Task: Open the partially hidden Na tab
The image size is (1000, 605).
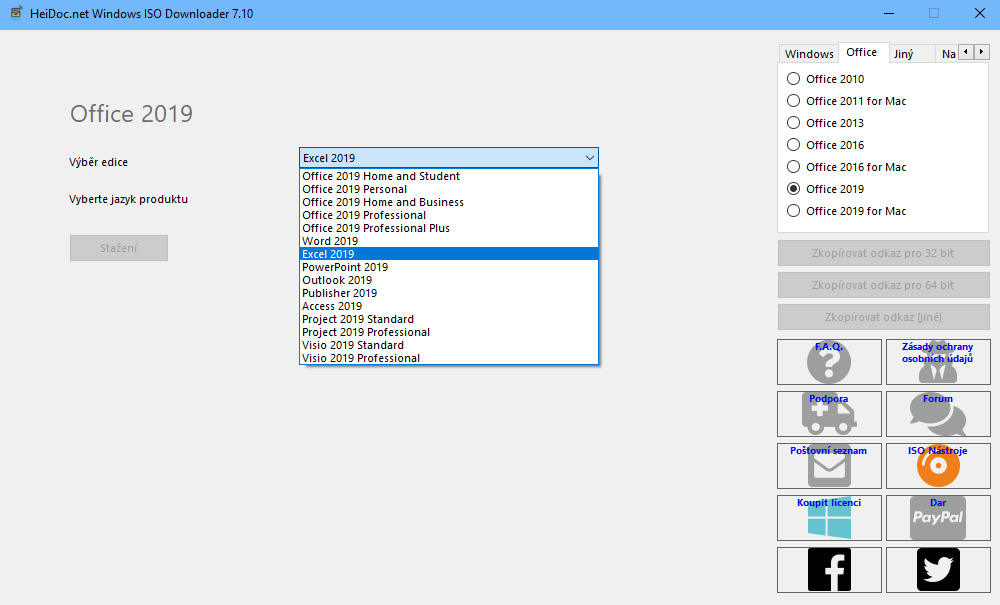Action: [x=948, y=54]
